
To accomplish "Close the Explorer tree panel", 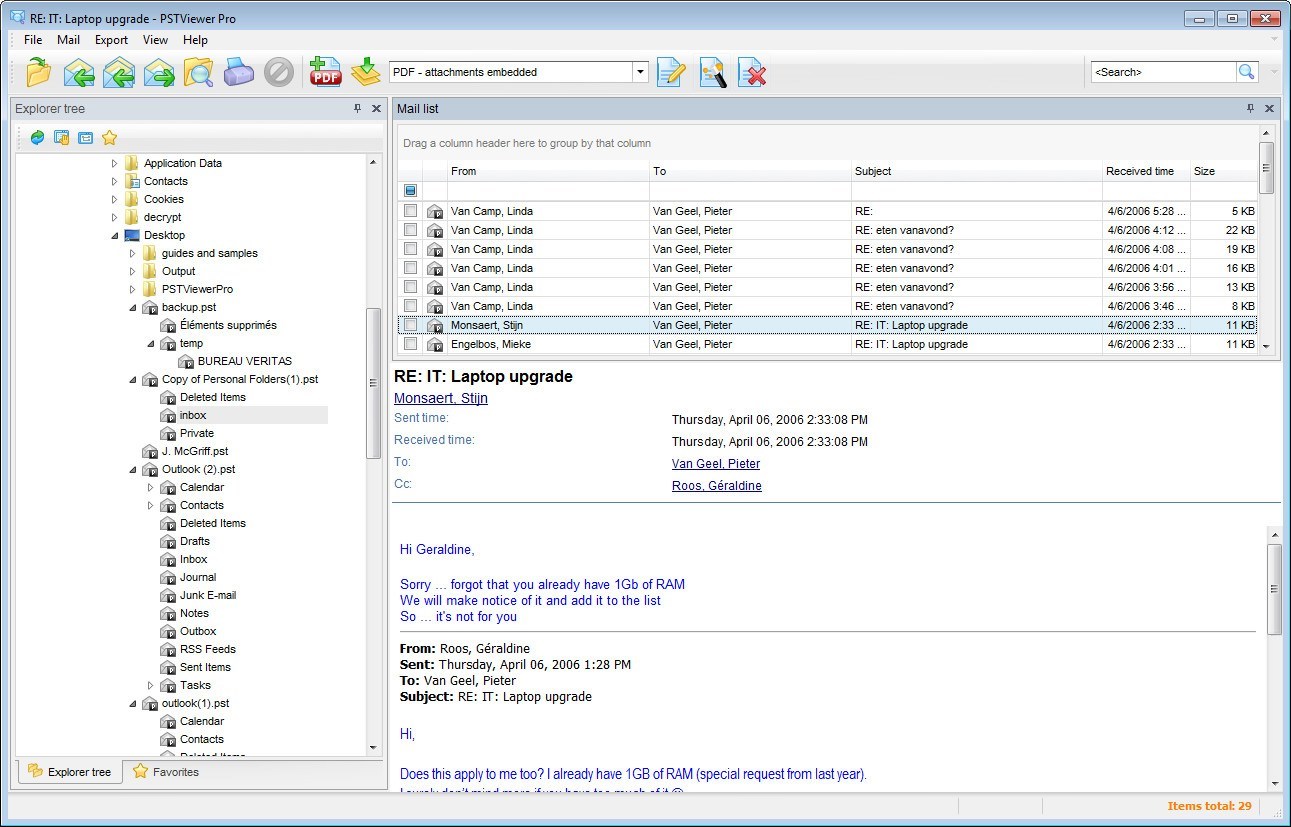I will coord(376,108).
